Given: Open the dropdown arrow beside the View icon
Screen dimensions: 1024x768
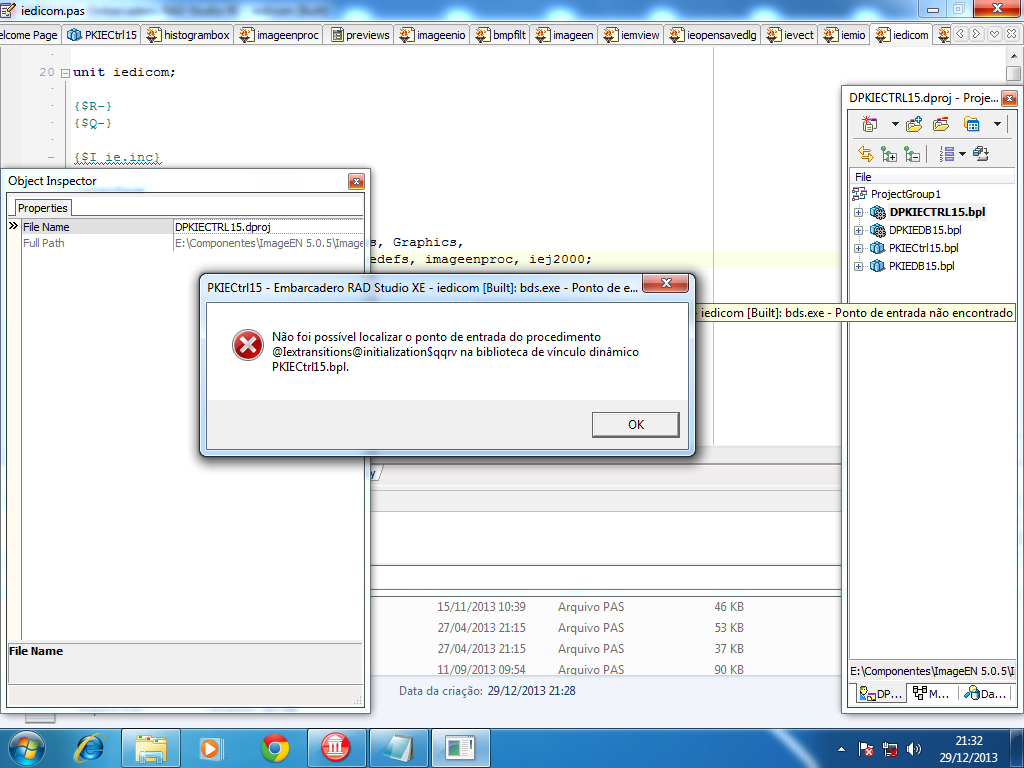Looking at the screenshot, I should (x=997, y=124).
